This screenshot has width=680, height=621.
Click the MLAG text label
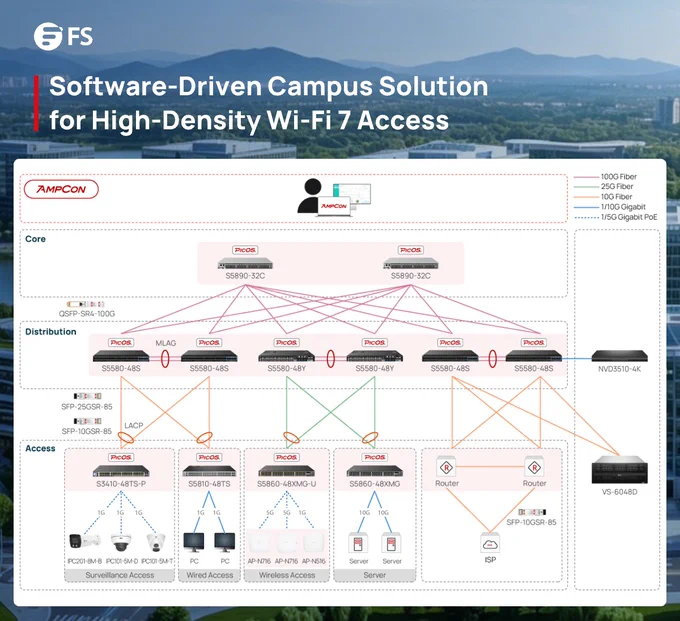pos(166,343)
